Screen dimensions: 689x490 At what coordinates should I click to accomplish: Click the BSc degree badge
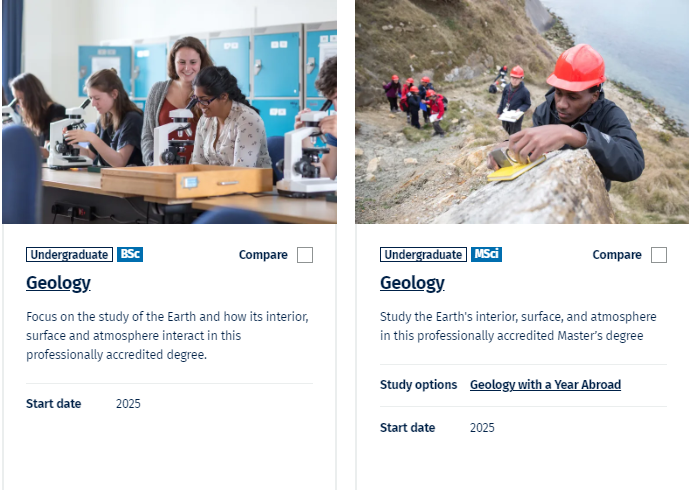[130, 254]
